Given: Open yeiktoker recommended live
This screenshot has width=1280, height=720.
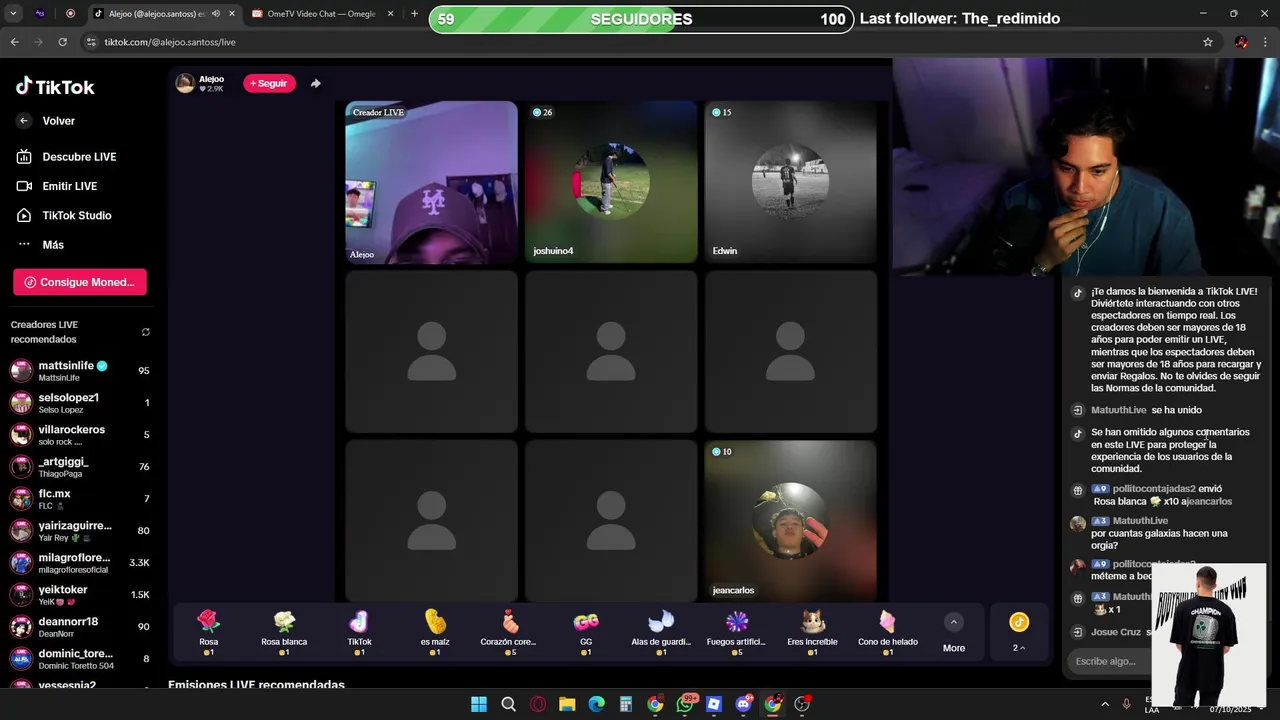Looking at the screenshot, I should [80, 595].
